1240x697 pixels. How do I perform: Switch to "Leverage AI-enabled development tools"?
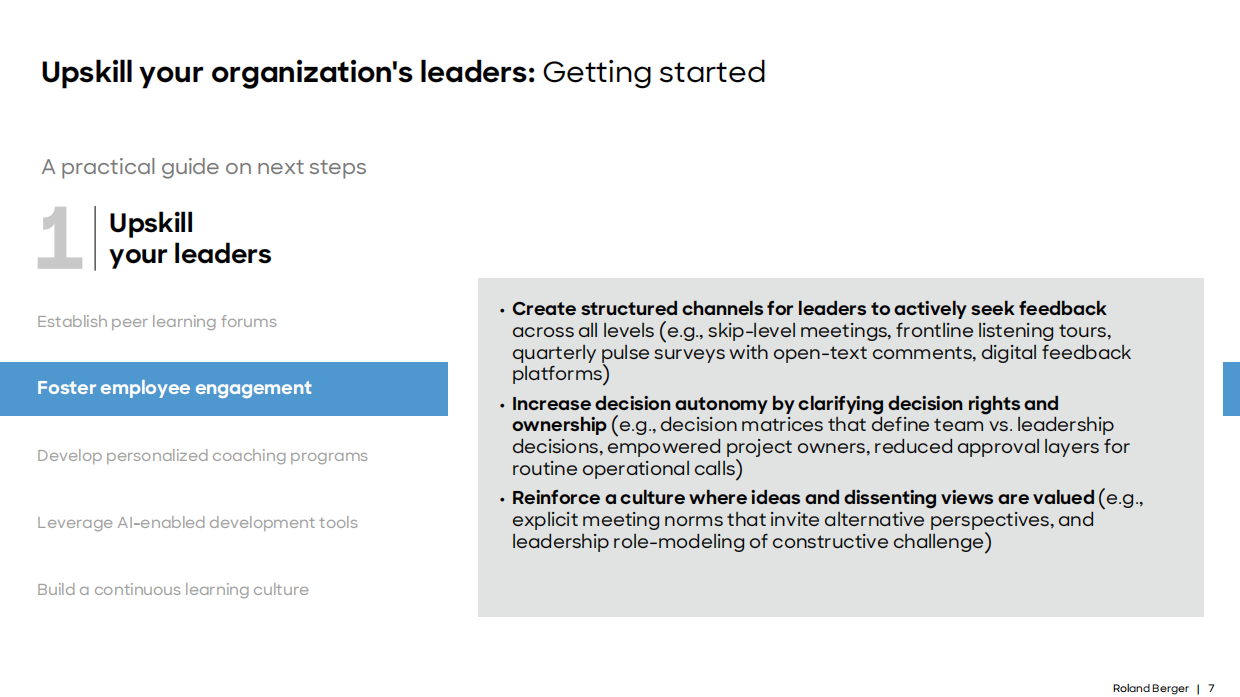(x=197, y=523)
